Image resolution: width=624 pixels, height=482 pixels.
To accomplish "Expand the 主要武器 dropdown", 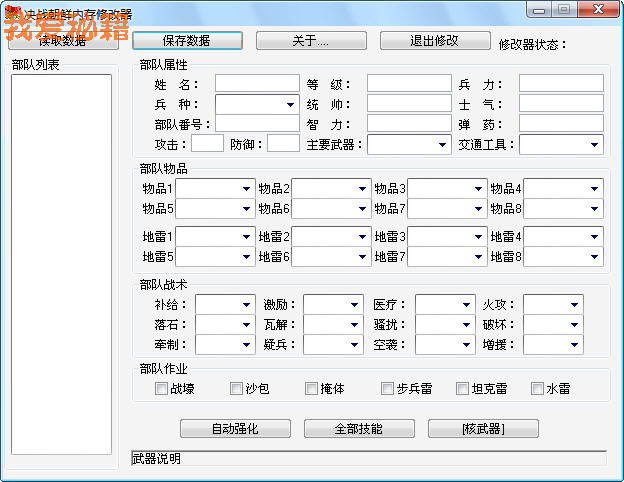I will coord(409,144).
